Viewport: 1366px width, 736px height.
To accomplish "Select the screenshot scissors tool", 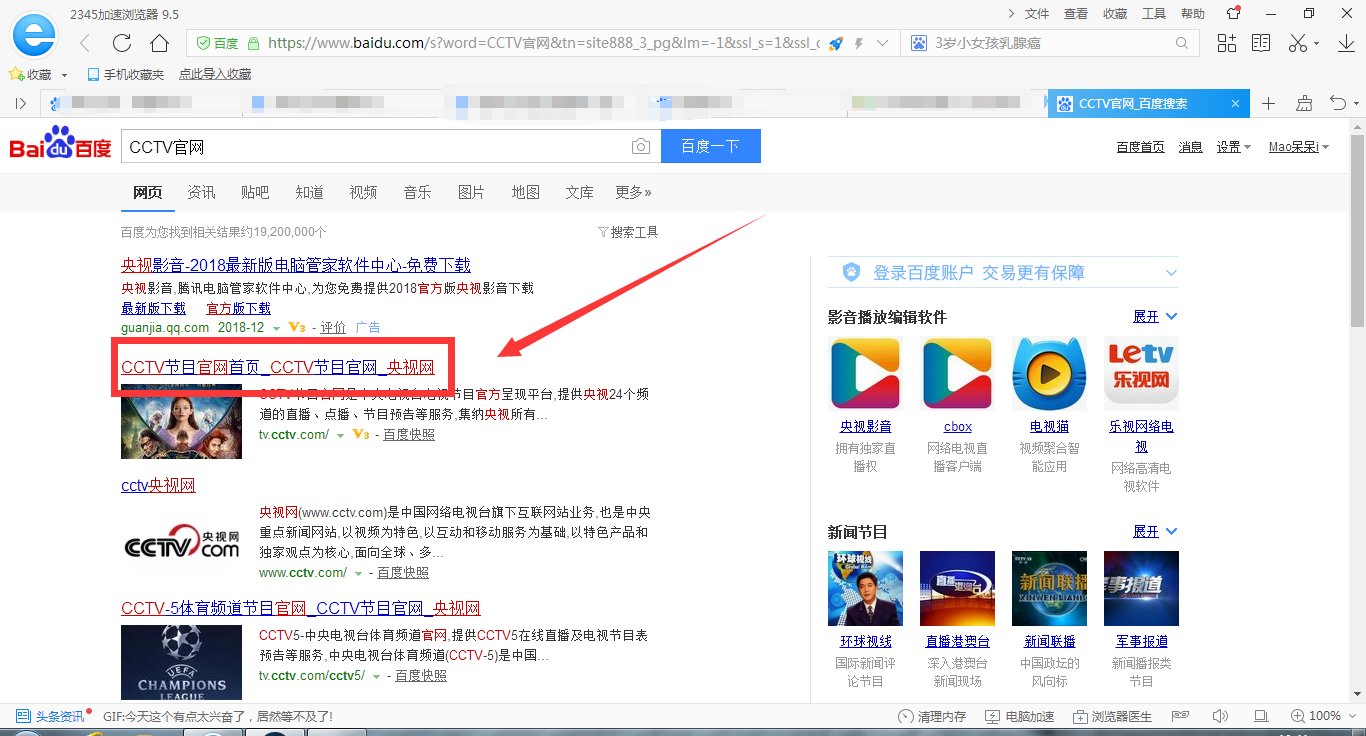I will [1297, 43].
